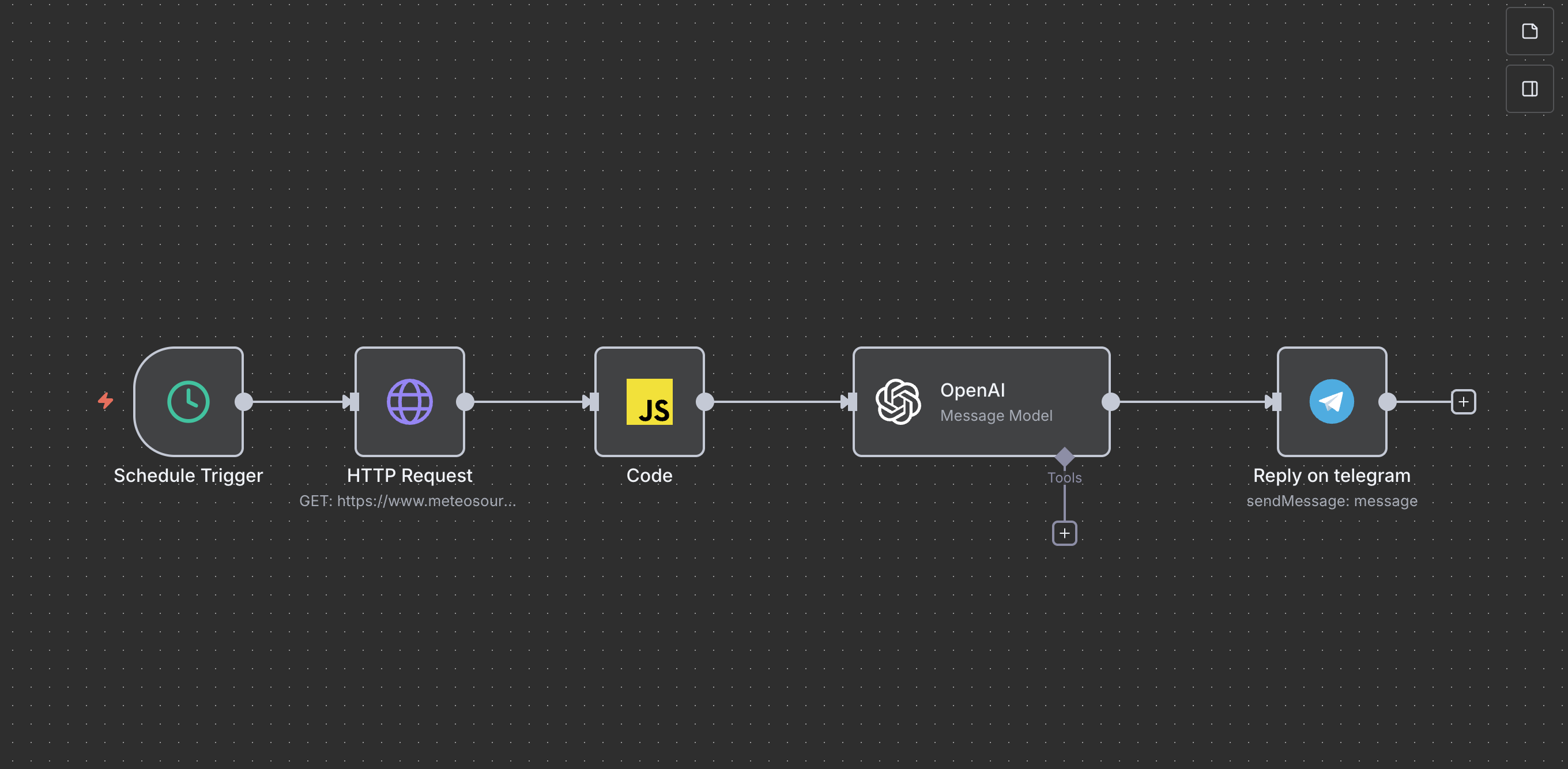Screen dimensions: 1568x769
Task: Add a sticky note from top-right
Action: [1529, 32]
